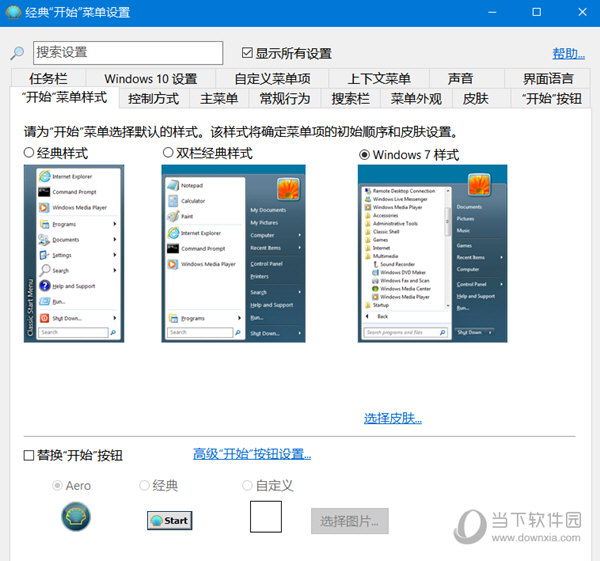Screen dimensions: 600x561
Task: Click the classic style menu preview thumbnail
Action: point(74,253)
